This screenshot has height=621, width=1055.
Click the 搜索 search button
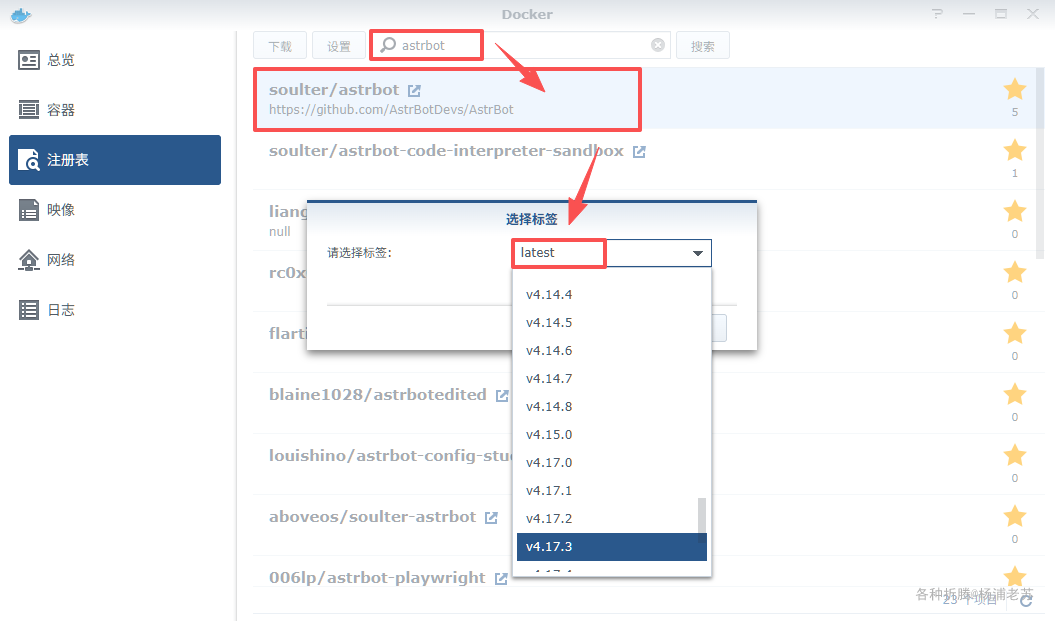pos(702,46)
